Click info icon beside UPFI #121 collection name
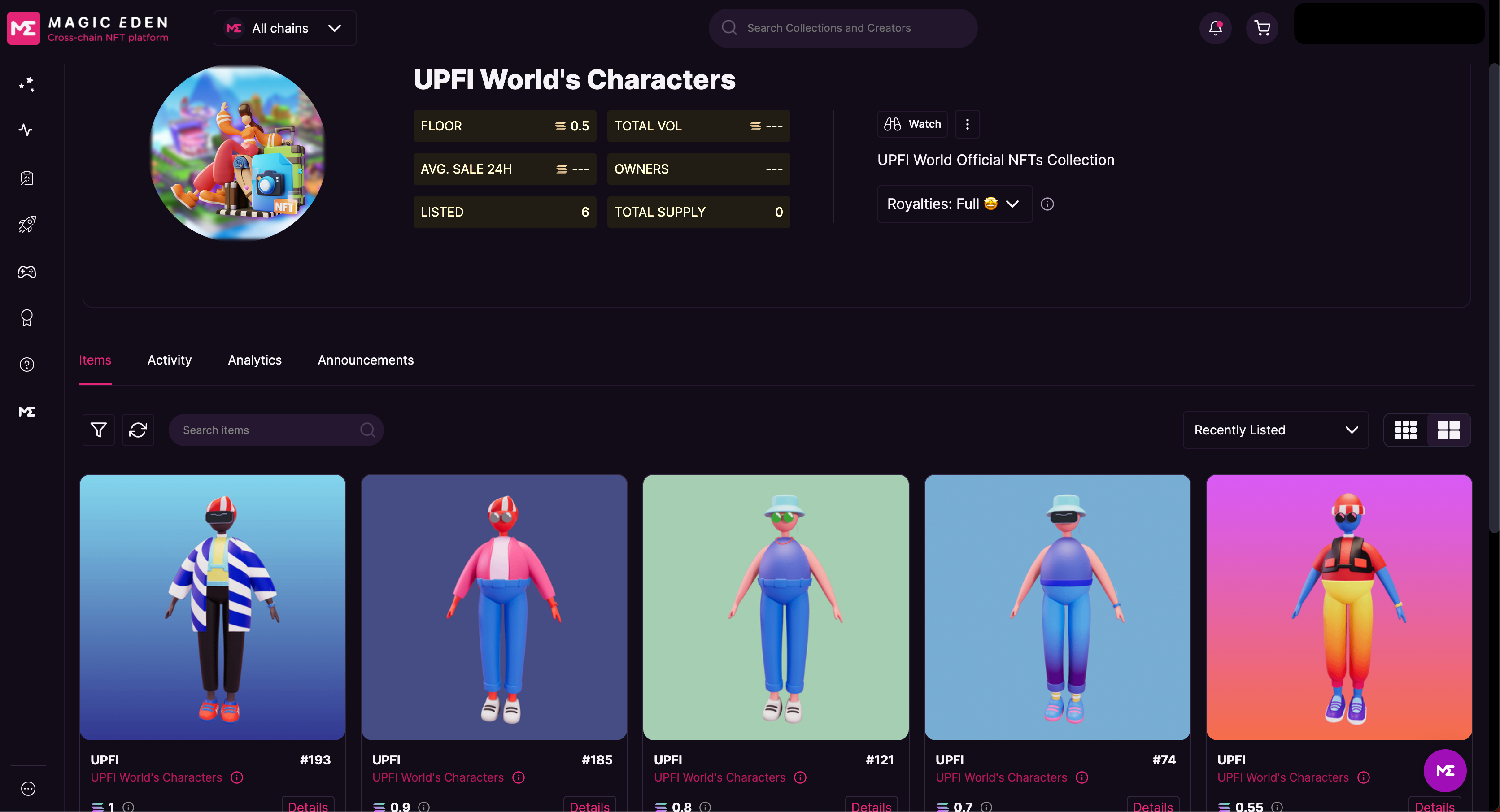 (x=801, y=777)
